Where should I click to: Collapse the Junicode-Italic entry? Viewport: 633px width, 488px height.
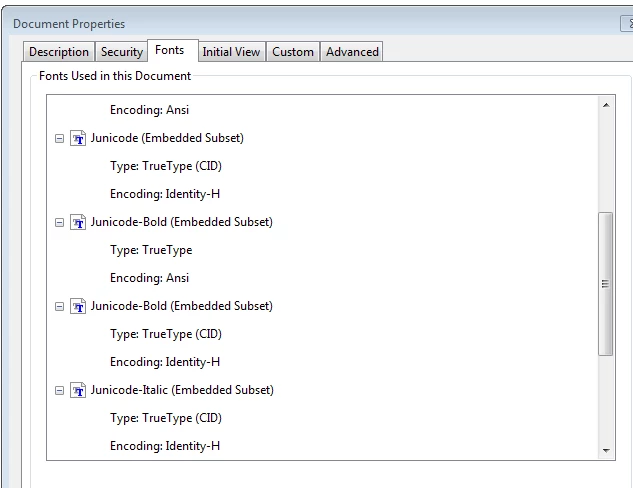(x=59, y=391)
